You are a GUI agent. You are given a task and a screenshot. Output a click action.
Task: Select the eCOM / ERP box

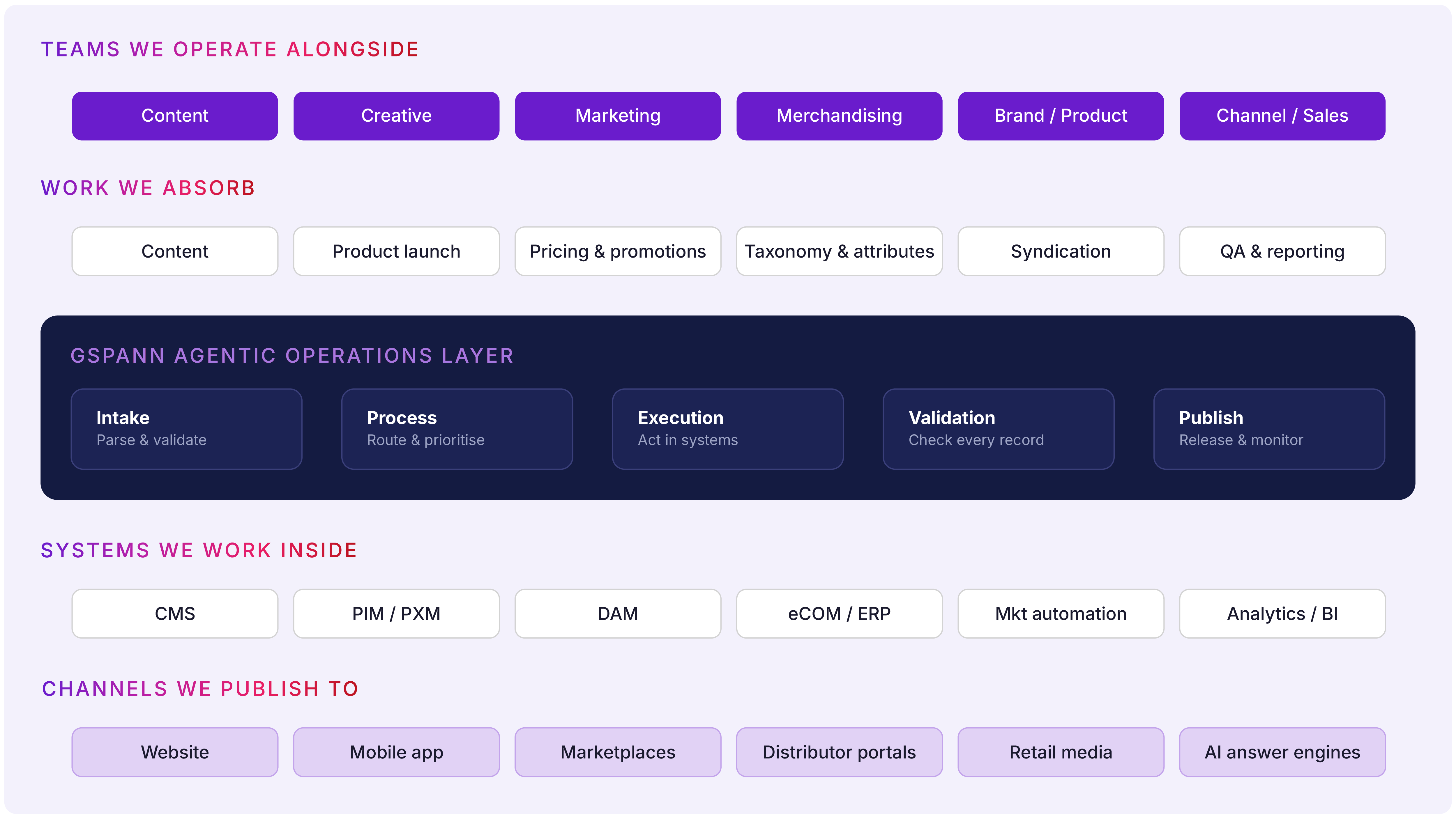(x=839, y=614)
